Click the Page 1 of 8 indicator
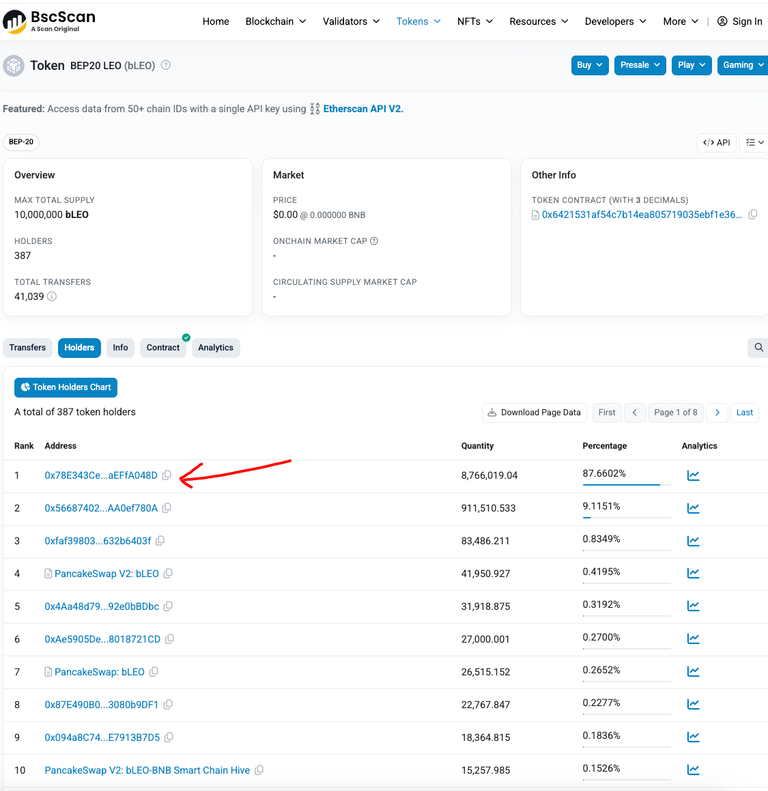Screen dimensions: 768x791 pos(676,413)
